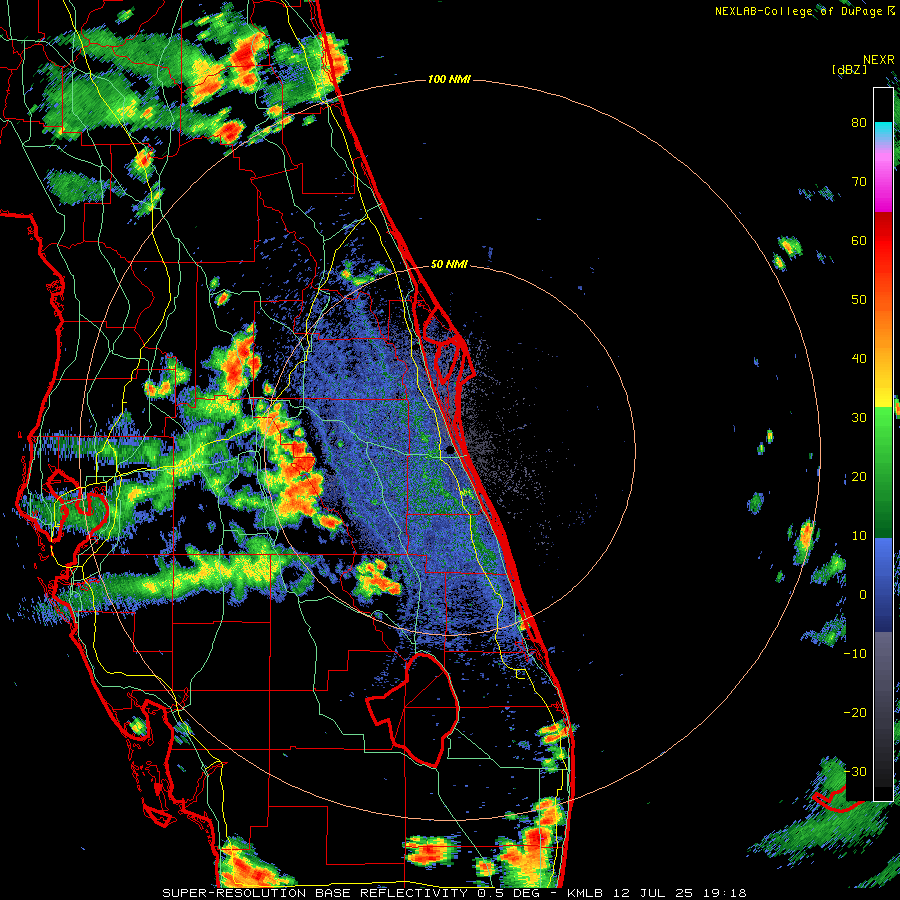Click the 50 value on dBZ scale
900x900 pixels.
tap(859, 300)
